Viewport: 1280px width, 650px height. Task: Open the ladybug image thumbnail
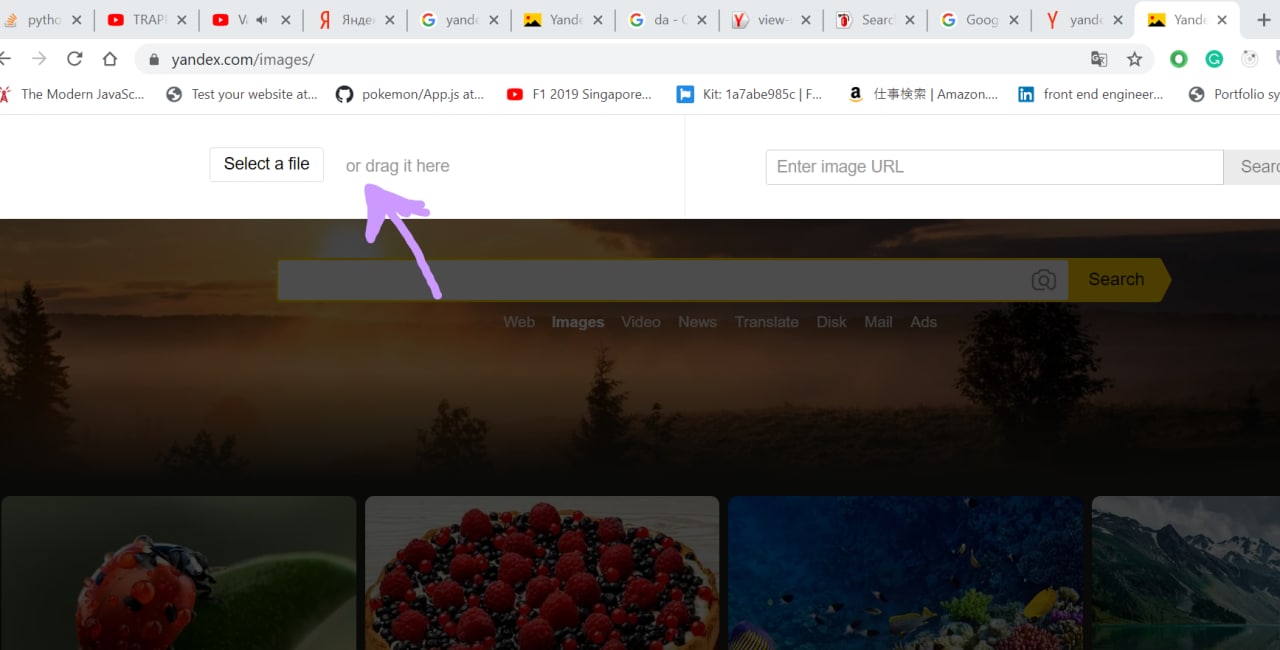pyautogui.click(x=178, y=573)
